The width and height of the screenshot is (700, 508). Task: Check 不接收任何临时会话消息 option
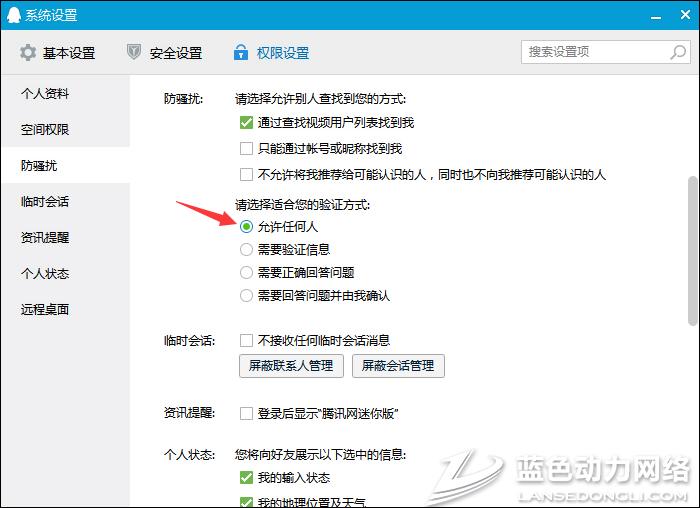click(x=246, y=340)
